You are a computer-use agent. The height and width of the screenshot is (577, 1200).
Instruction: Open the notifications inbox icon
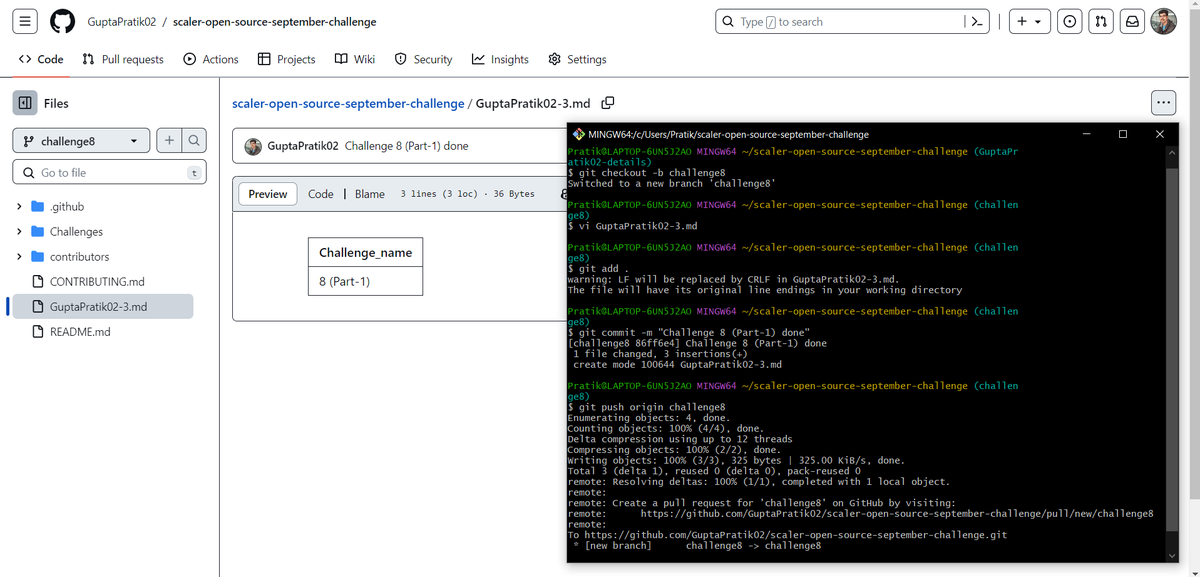click(x=1132, y=22)
